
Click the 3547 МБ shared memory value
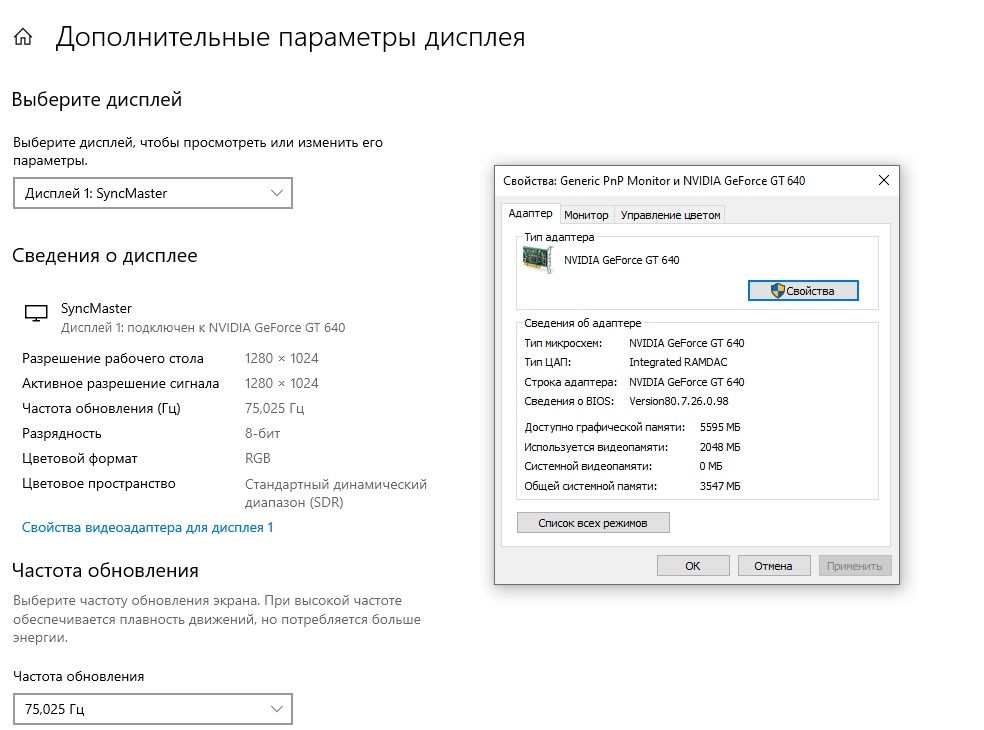pyautogui.click(x=720, y=486)
